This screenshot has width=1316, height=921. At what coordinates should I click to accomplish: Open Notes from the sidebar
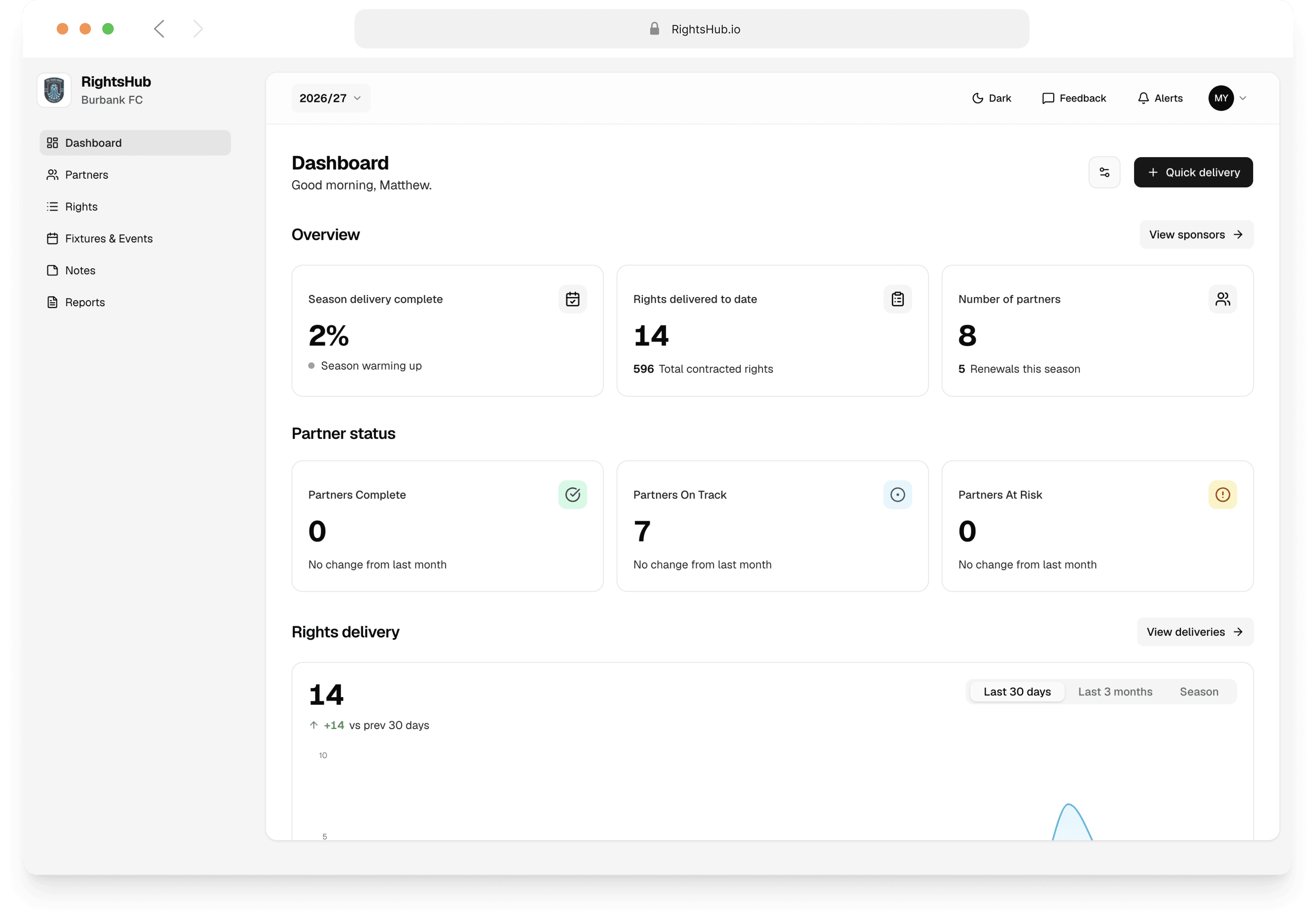point(135,270)
